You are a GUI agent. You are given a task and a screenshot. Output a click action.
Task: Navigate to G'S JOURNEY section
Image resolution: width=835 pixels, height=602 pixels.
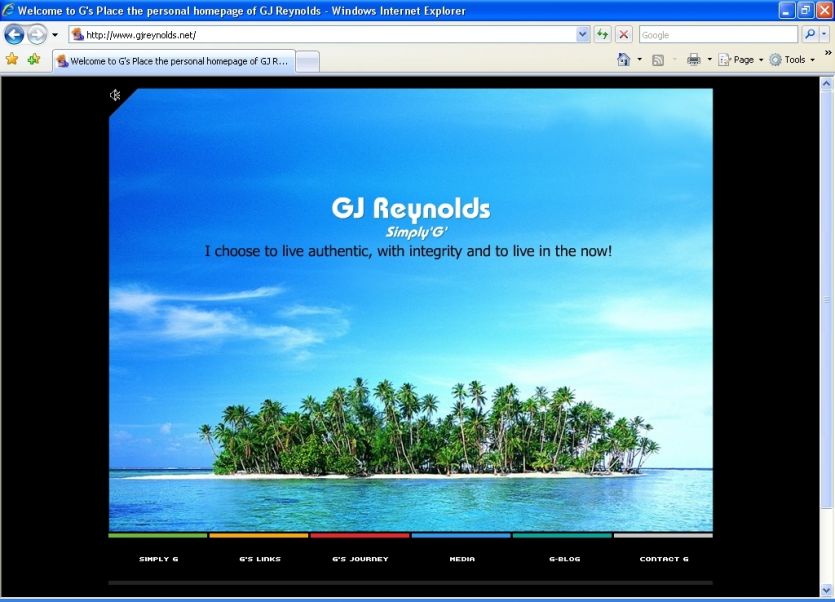(360, 559)
